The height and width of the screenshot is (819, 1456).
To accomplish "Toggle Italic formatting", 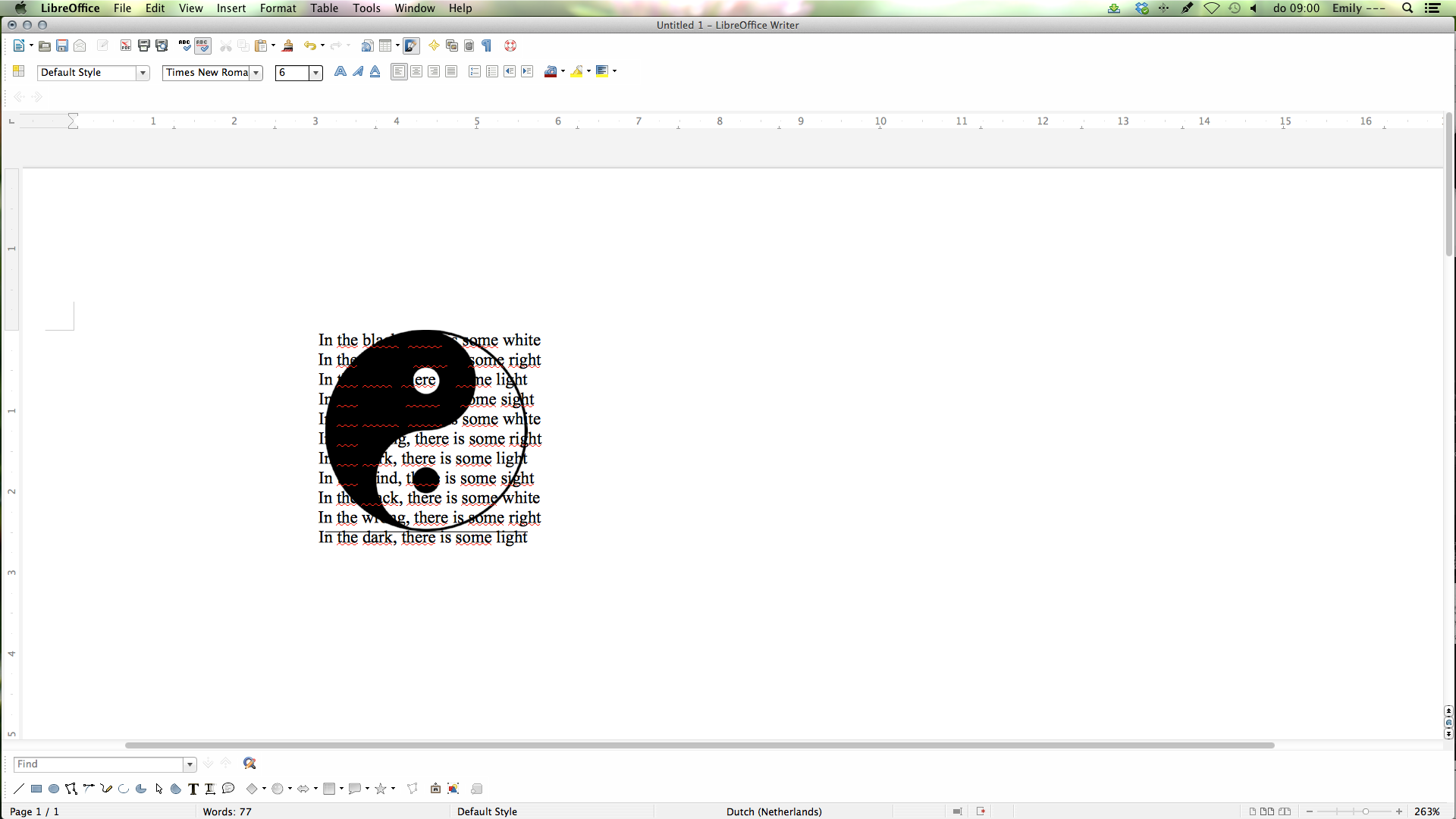I will (x=358, y=71).
